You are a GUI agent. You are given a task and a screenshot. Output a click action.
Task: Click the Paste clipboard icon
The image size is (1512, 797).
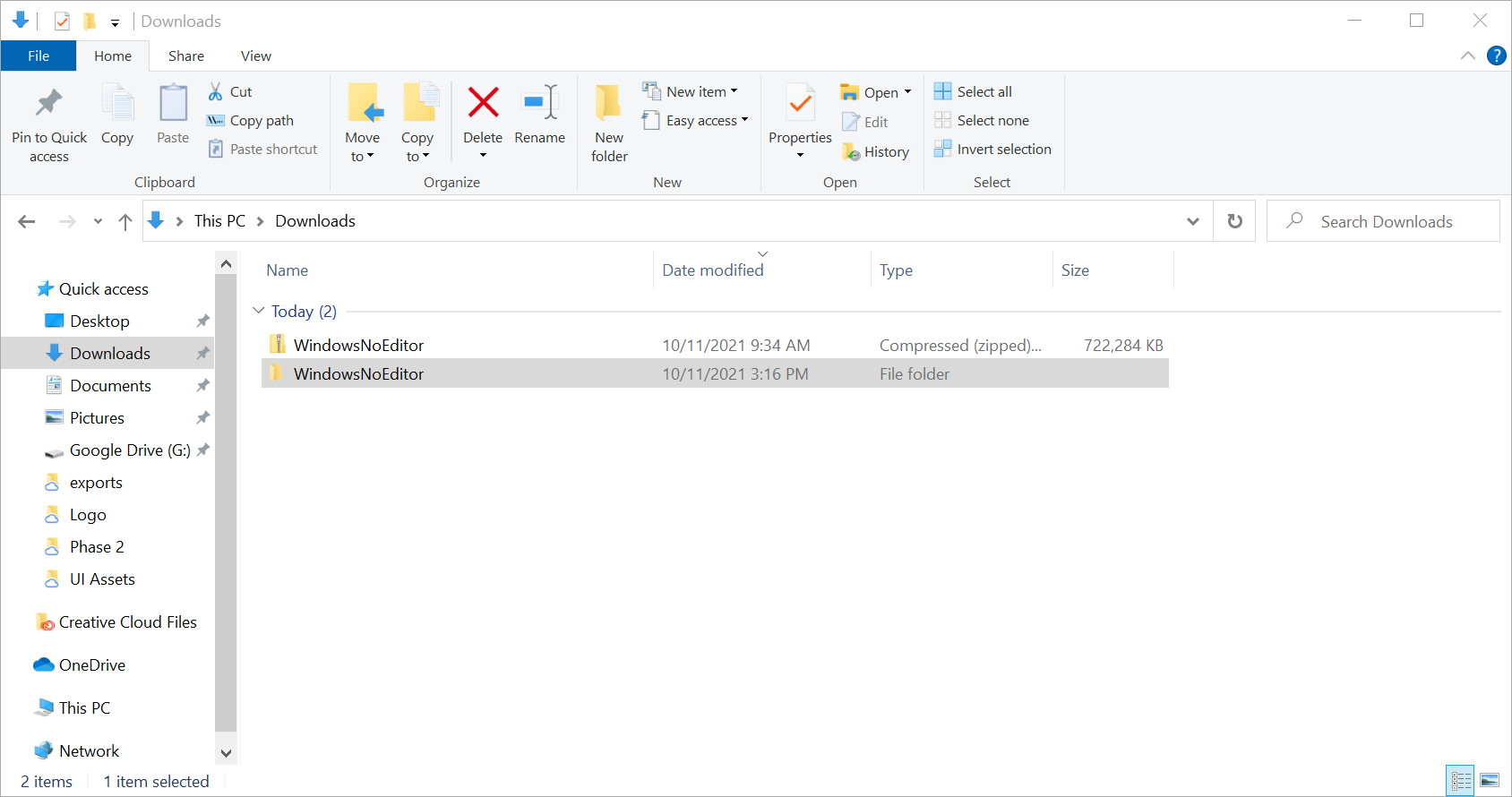173,103
